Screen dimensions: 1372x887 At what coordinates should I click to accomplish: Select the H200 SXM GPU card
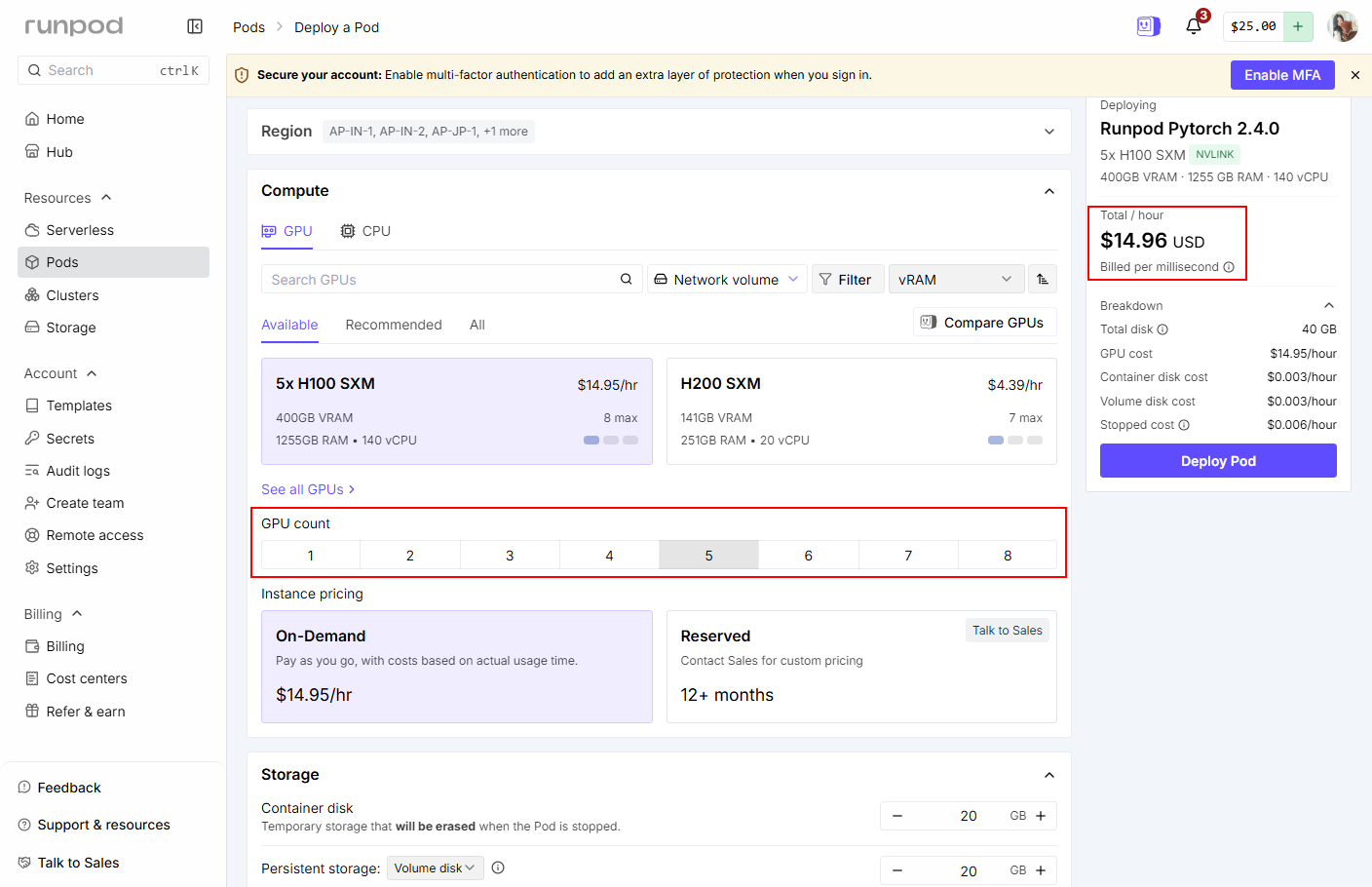point(861,411)
